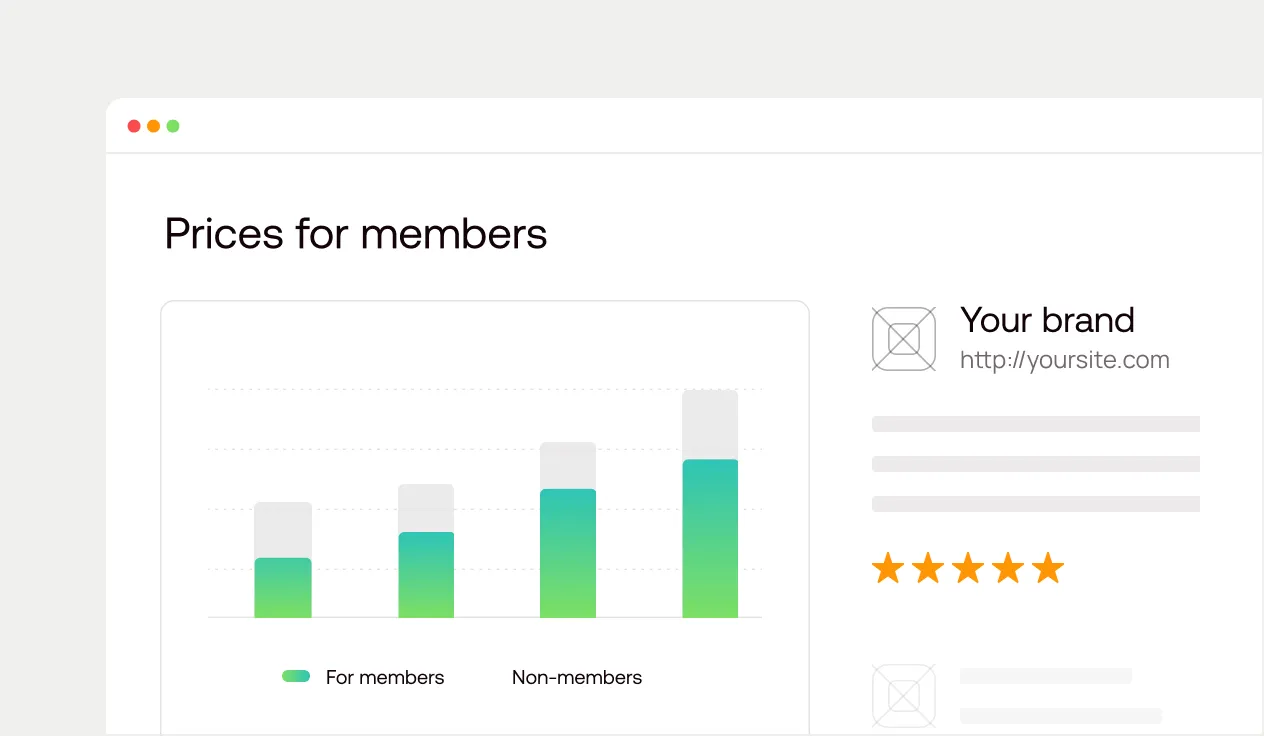This screenshot has height=736, width=1264.
Task: Click the fifth orange rating star
Action: (1048, 568)
